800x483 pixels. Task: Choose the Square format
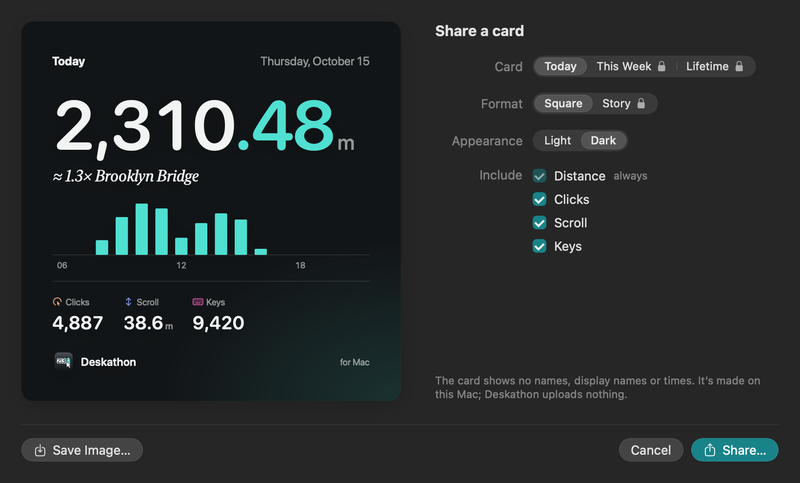[563, 104]
